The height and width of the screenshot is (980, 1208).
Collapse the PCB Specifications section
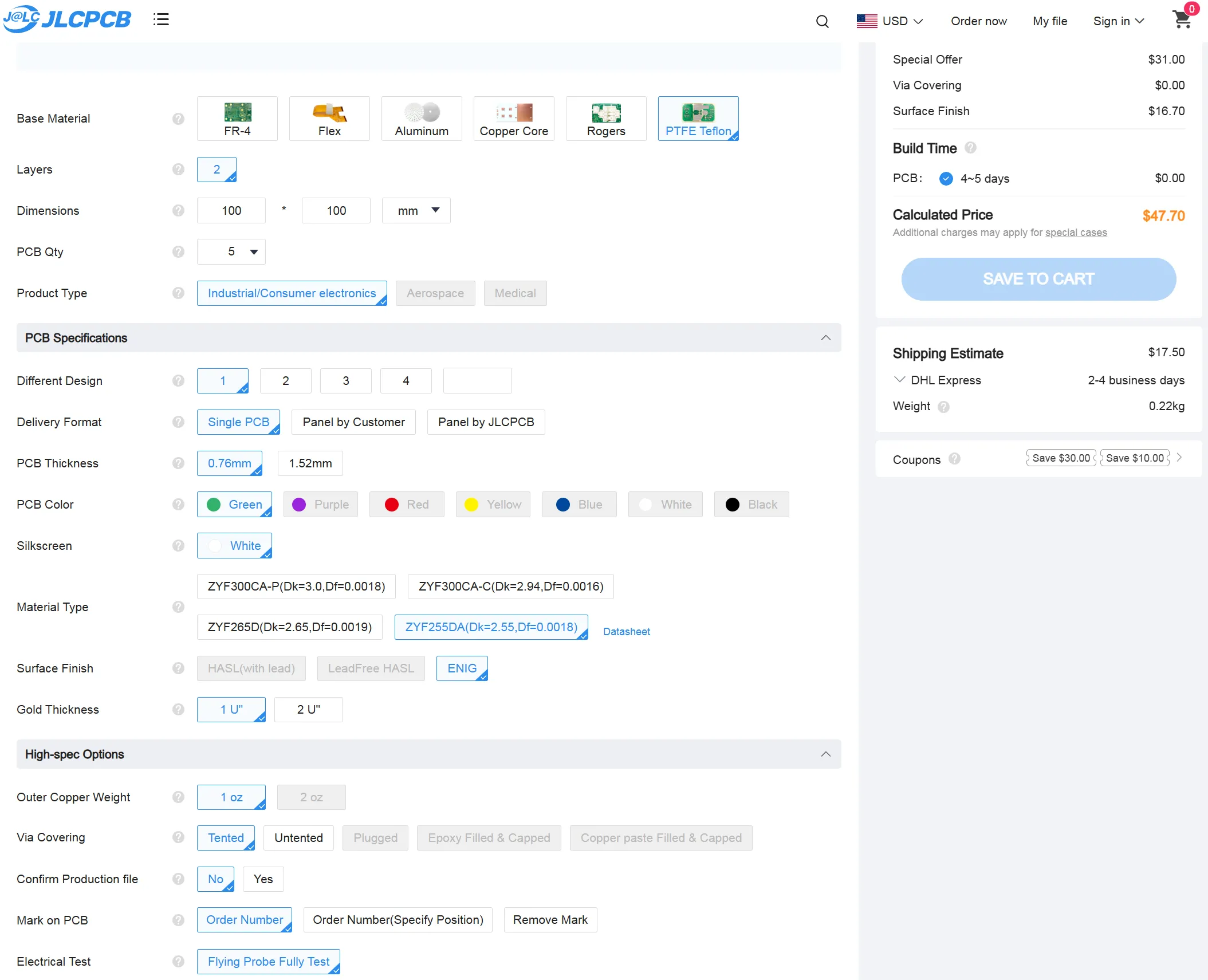tap(826, 338)
